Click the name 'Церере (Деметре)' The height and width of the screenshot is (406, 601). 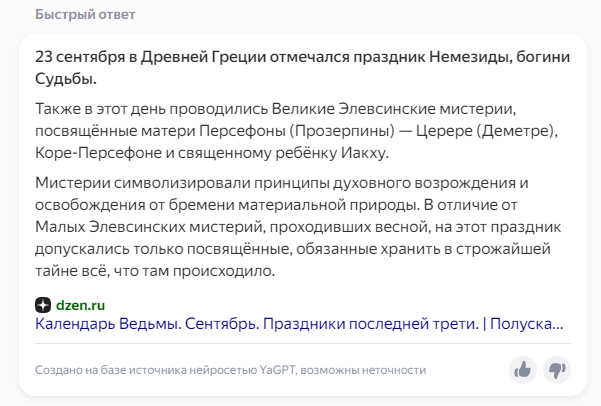pos(485,131)
